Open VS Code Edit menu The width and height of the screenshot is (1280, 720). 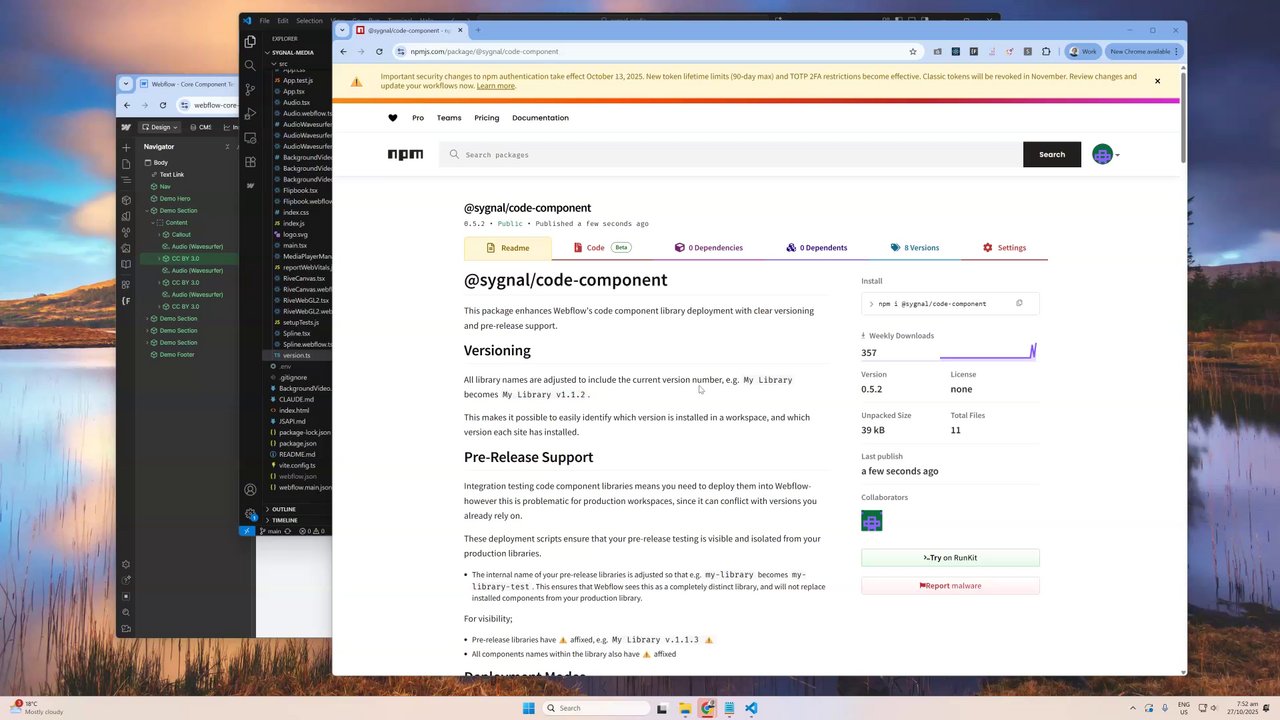coord(283,20)
